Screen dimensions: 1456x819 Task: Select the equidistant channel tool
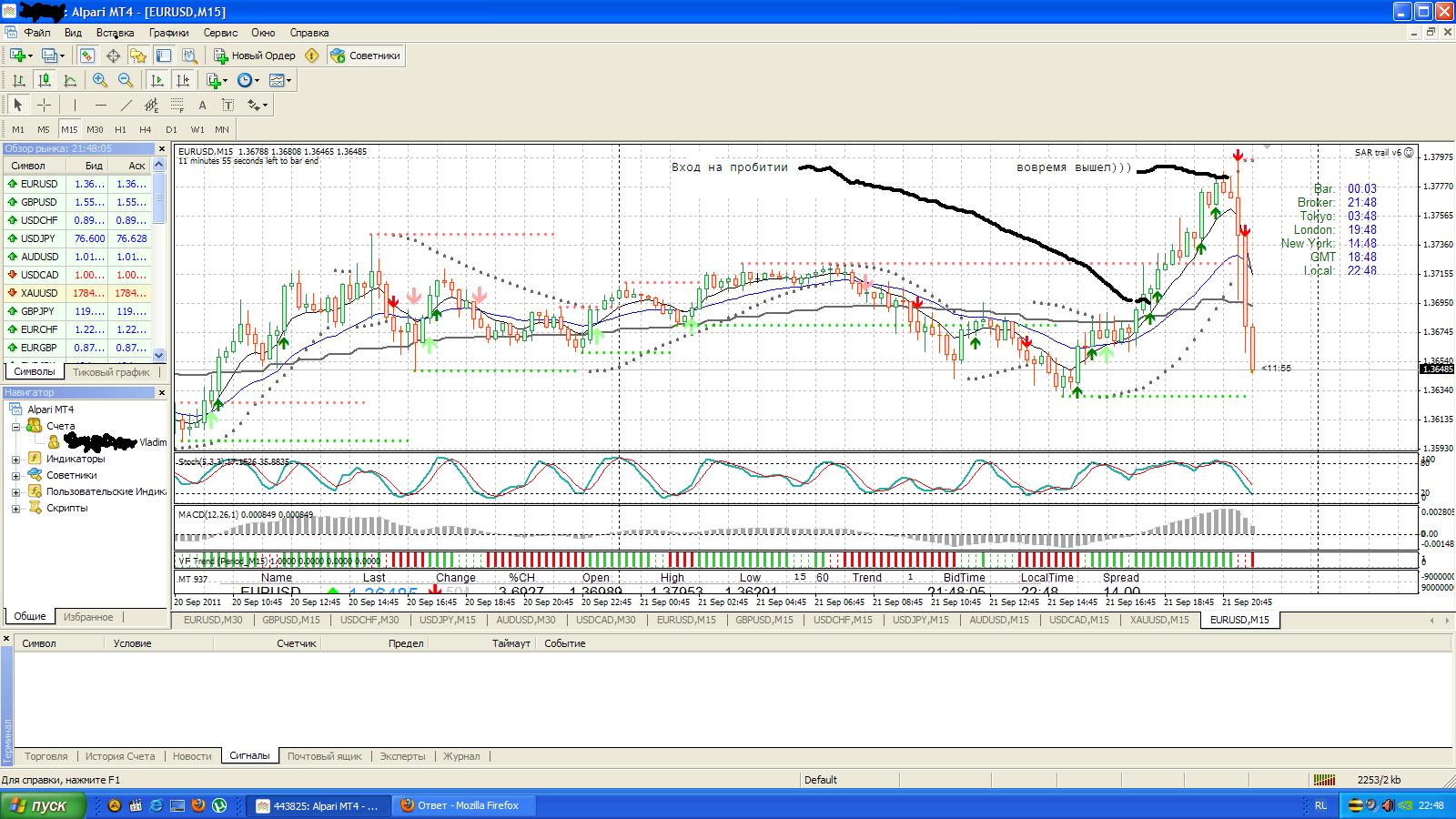151,105
